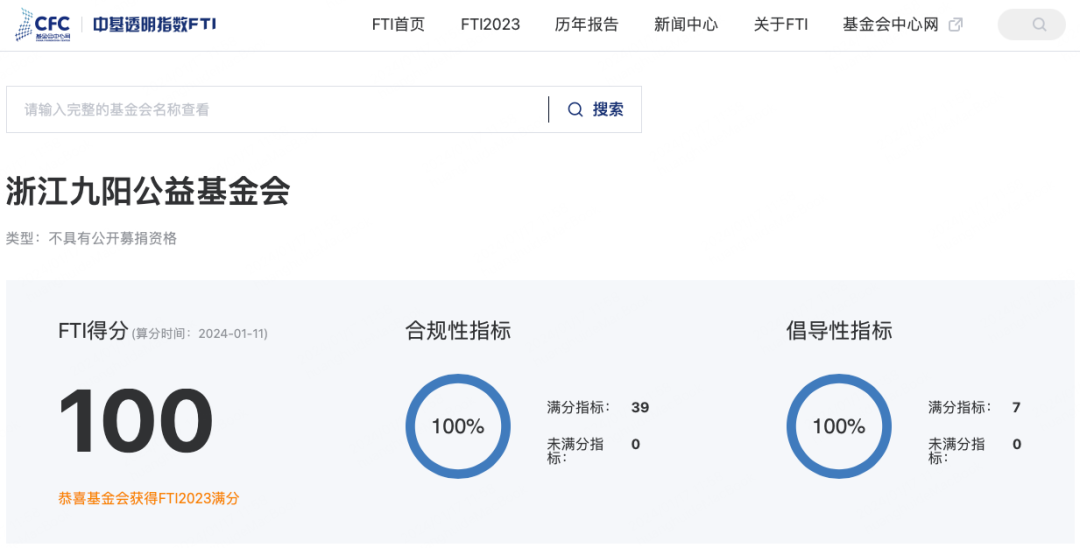This screenshot has height=548, width=1080.
Task: Open 基金会中心网 external link
Action: [891, 25]
